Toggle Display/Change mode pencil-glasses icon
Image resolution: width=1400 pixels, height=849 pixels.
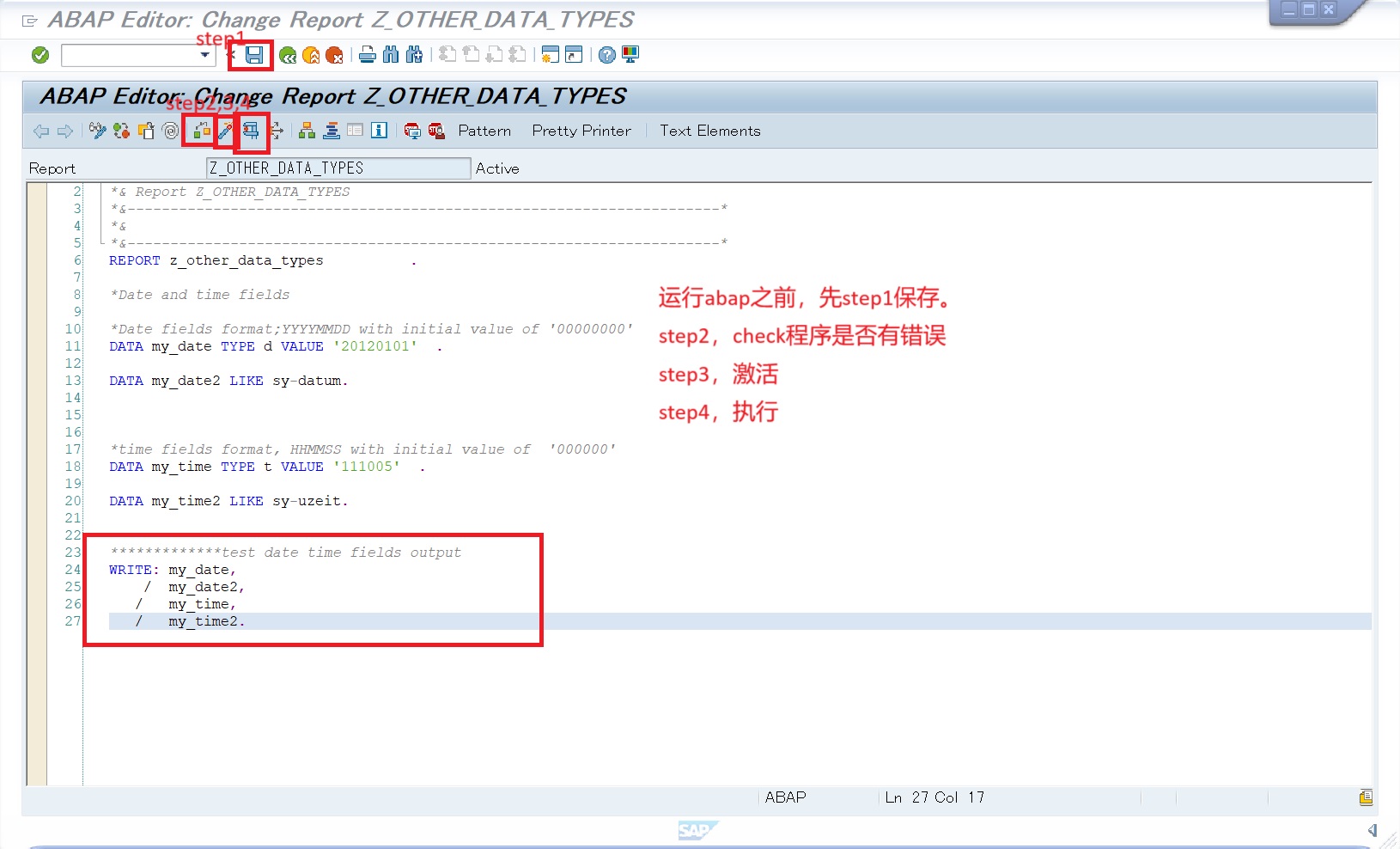click(97, 131)
